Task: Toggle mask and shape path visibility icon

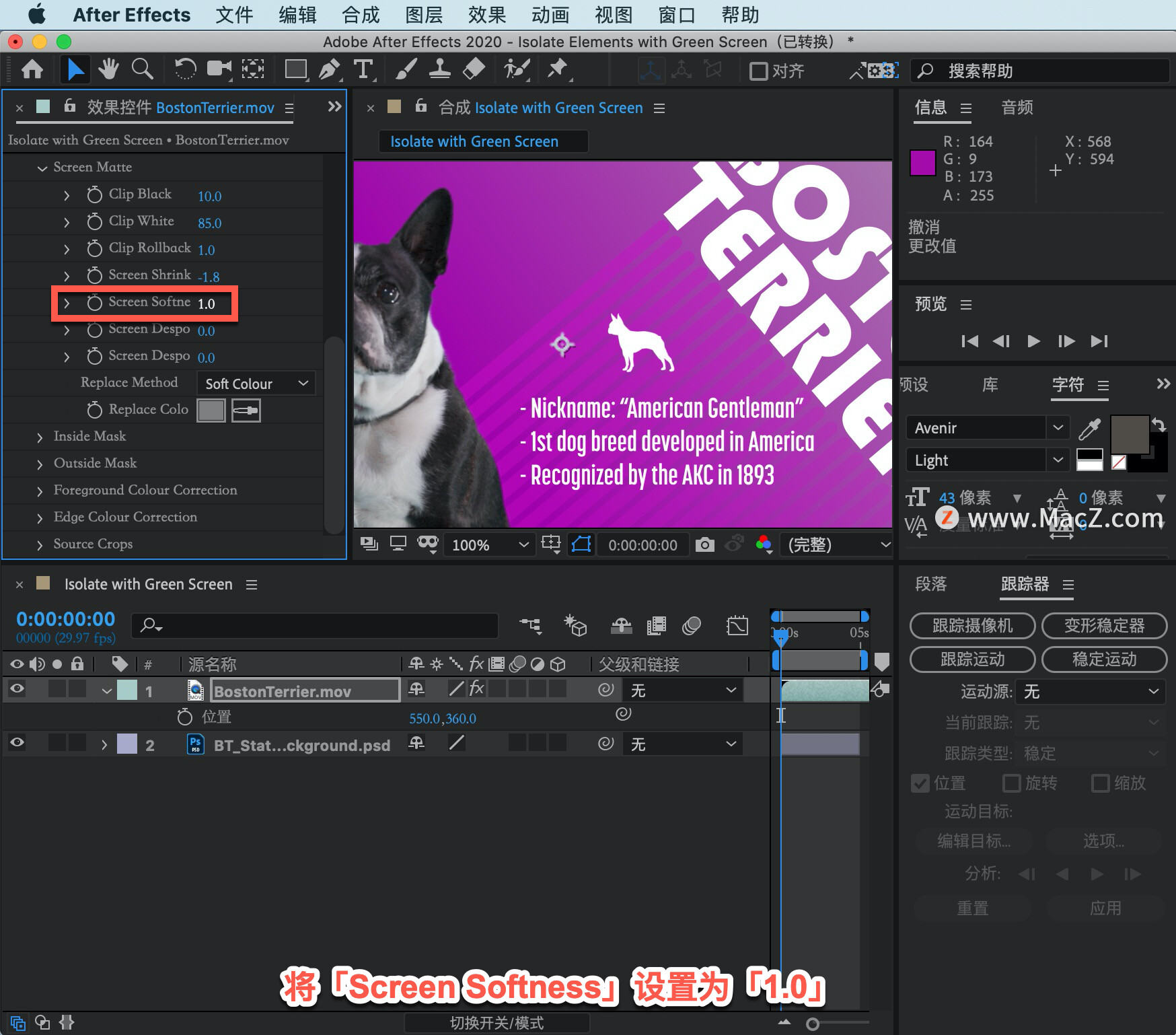Action: [581, 544]
